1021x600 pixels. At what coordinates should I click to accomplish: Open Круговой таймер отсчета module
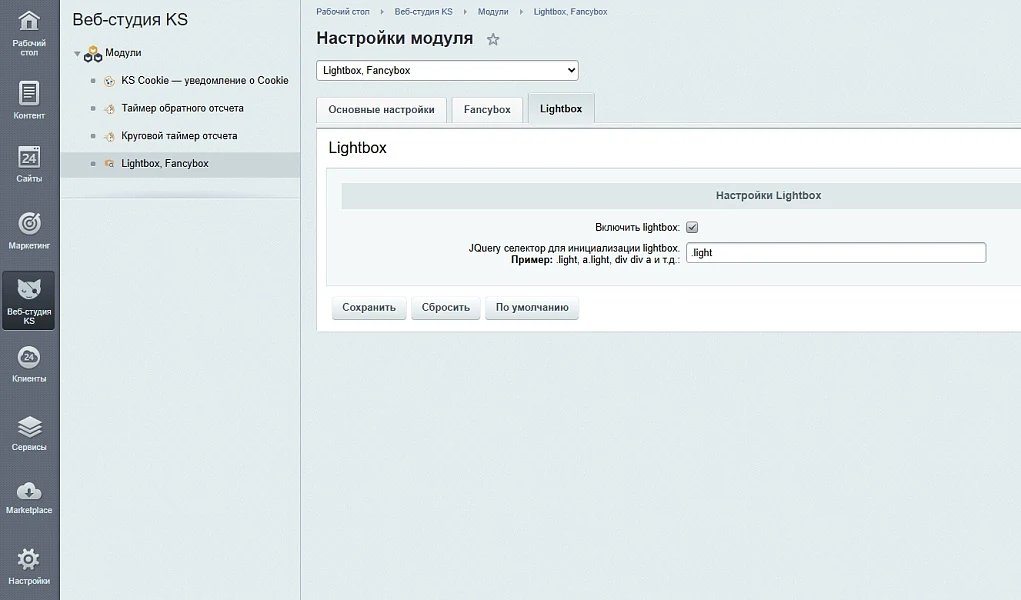coord(179,136)
